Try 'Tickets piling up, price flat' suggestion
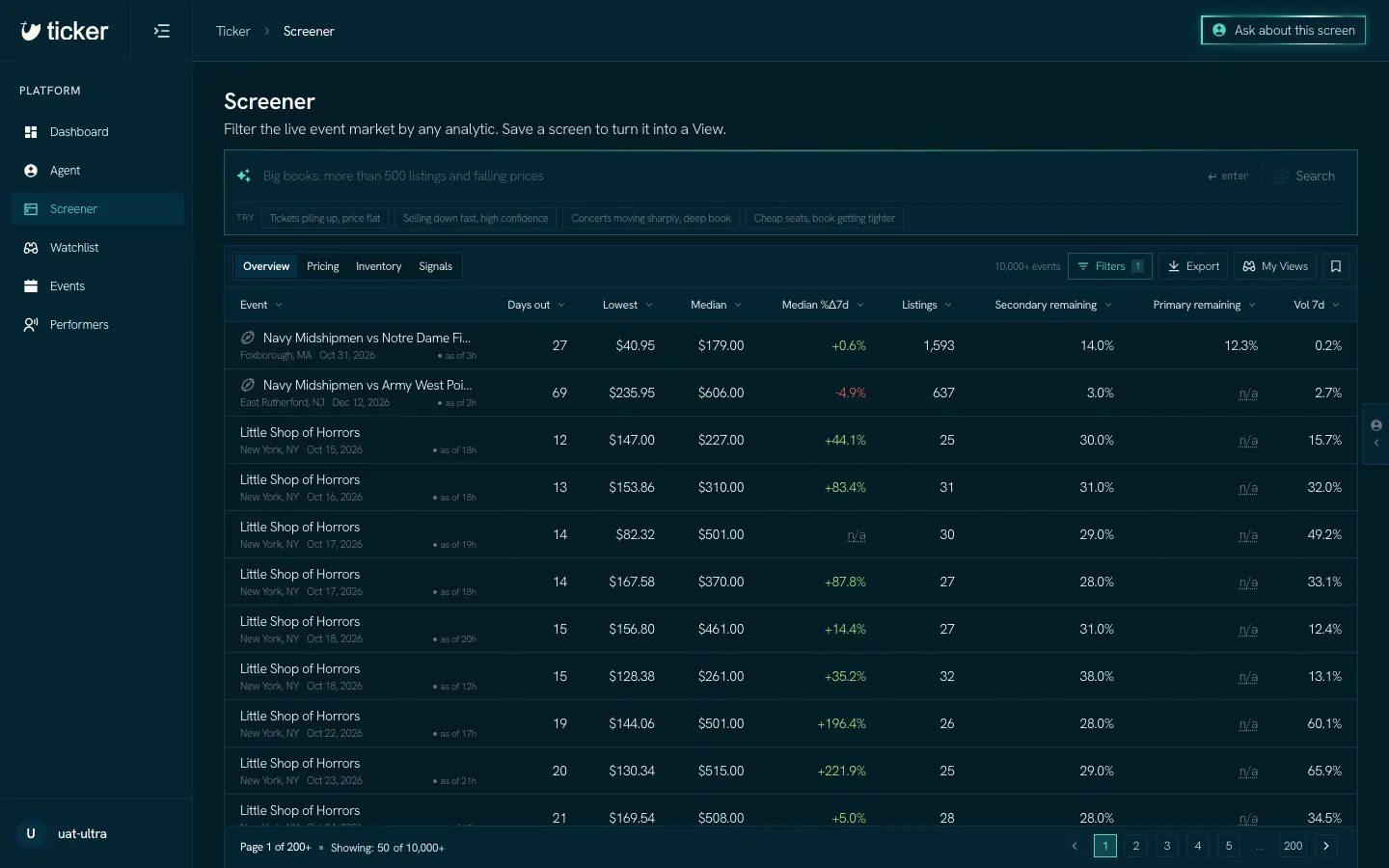The width and height of the screenshot is (1389, 868). tap(325, 218)
